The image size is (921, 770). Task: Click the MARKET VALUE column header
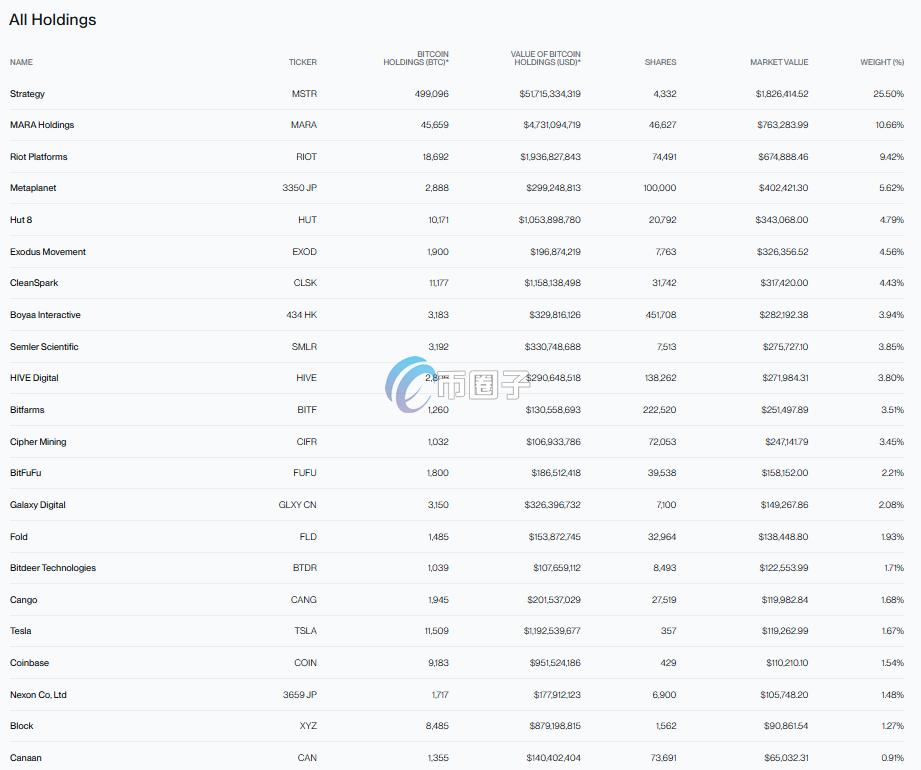click(779, 62)
